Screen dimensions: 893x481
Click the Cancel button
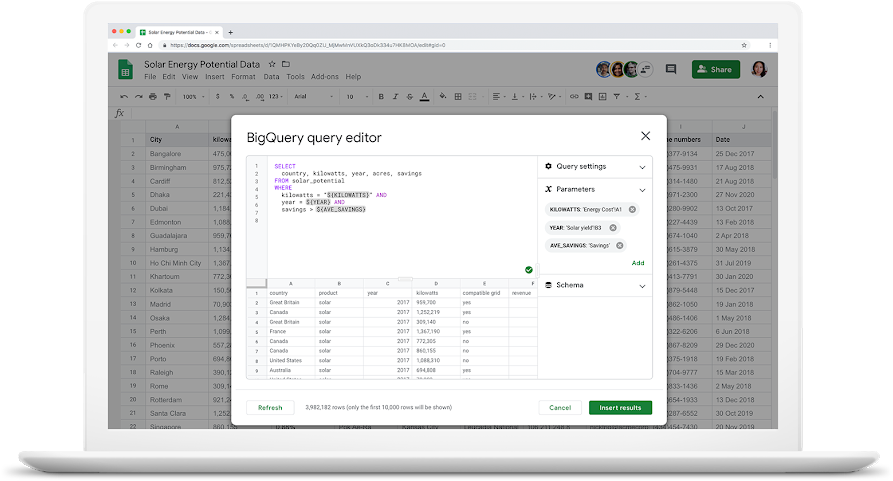click(560, 408)
